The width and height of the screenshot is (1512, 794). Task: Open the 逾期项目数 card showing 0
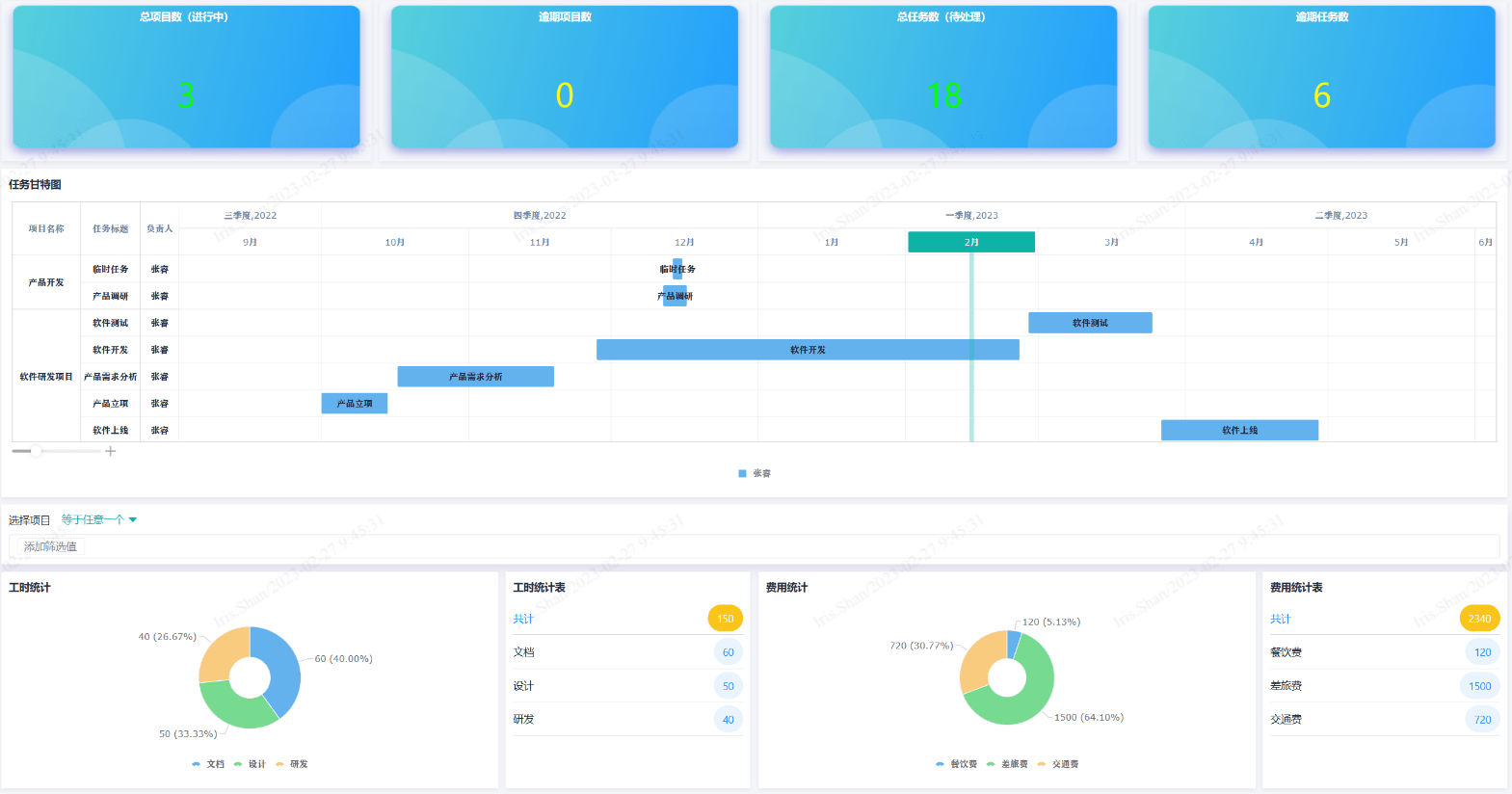(x=565, y=77)
